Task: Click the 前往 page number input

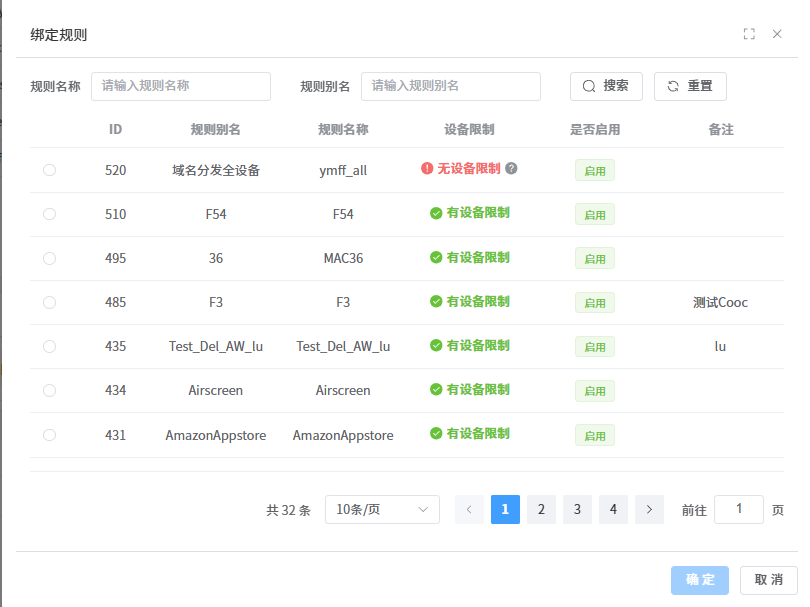Action: coord(739,509)
